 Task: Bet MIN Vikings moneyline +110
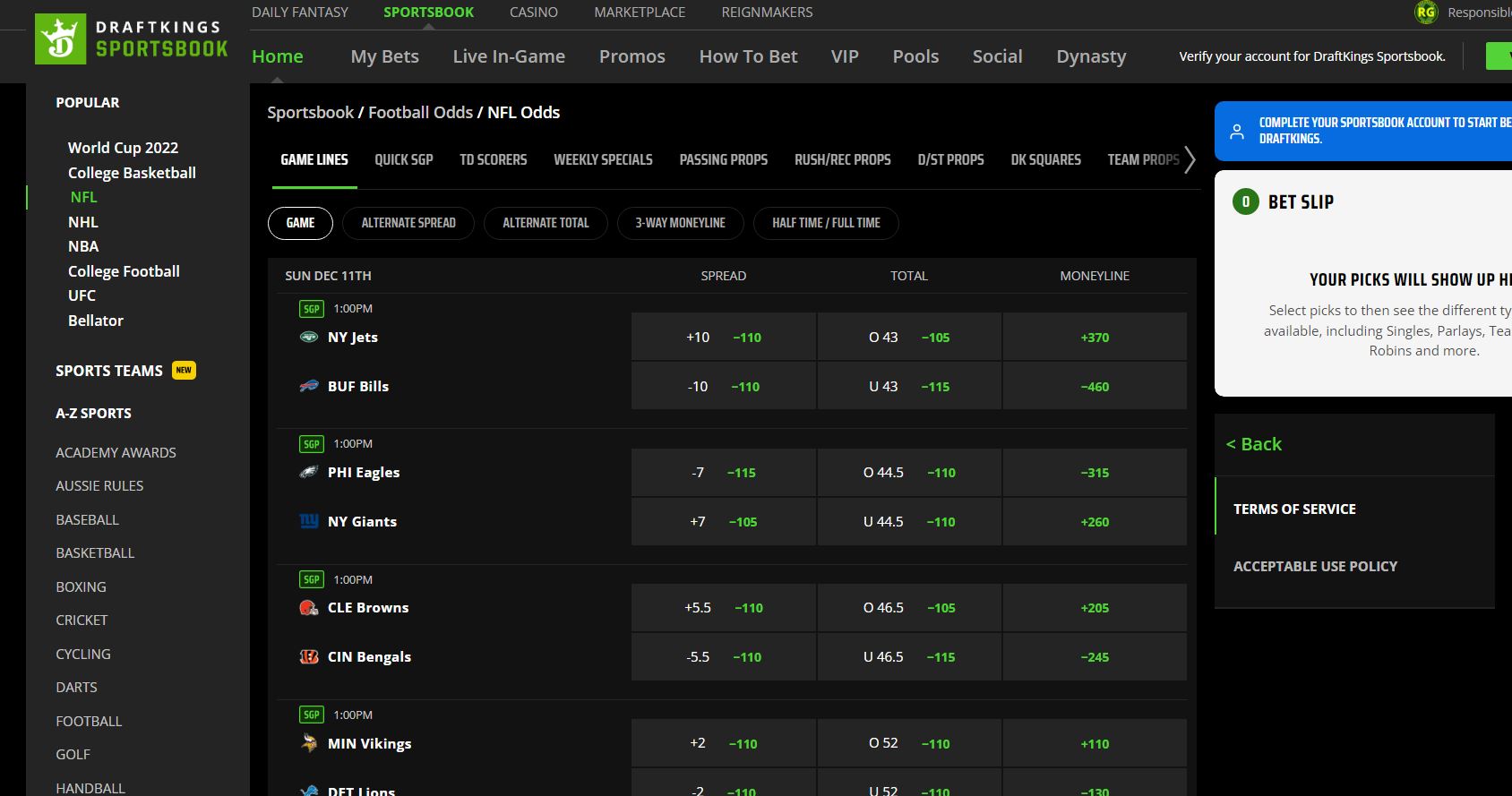pyautogui.click(x=1095, y=743)
